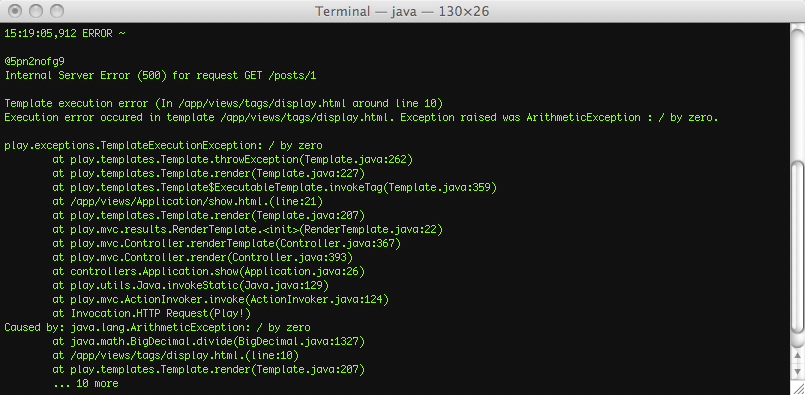Click the @5pn2nofg9 error ID text
The width and height of the screenshot is (805, 395).
[34, 62]
